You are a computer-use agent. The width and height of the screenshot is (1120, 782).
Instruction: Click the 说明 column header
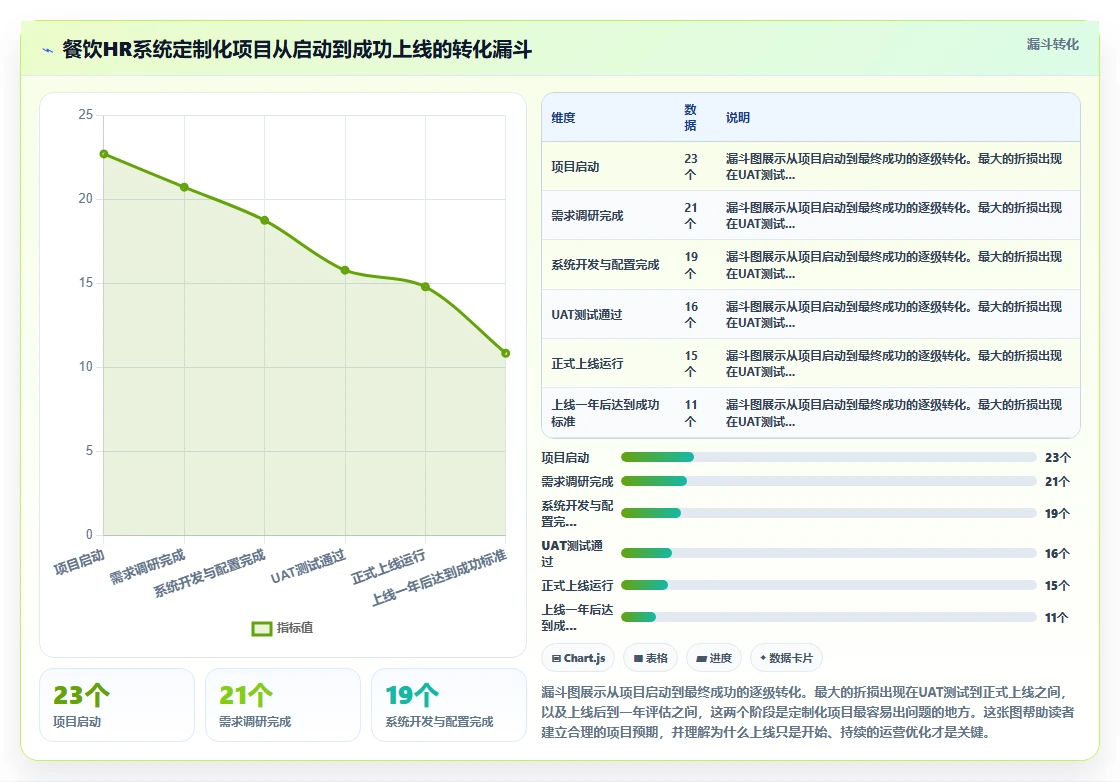tap(738, 118)
